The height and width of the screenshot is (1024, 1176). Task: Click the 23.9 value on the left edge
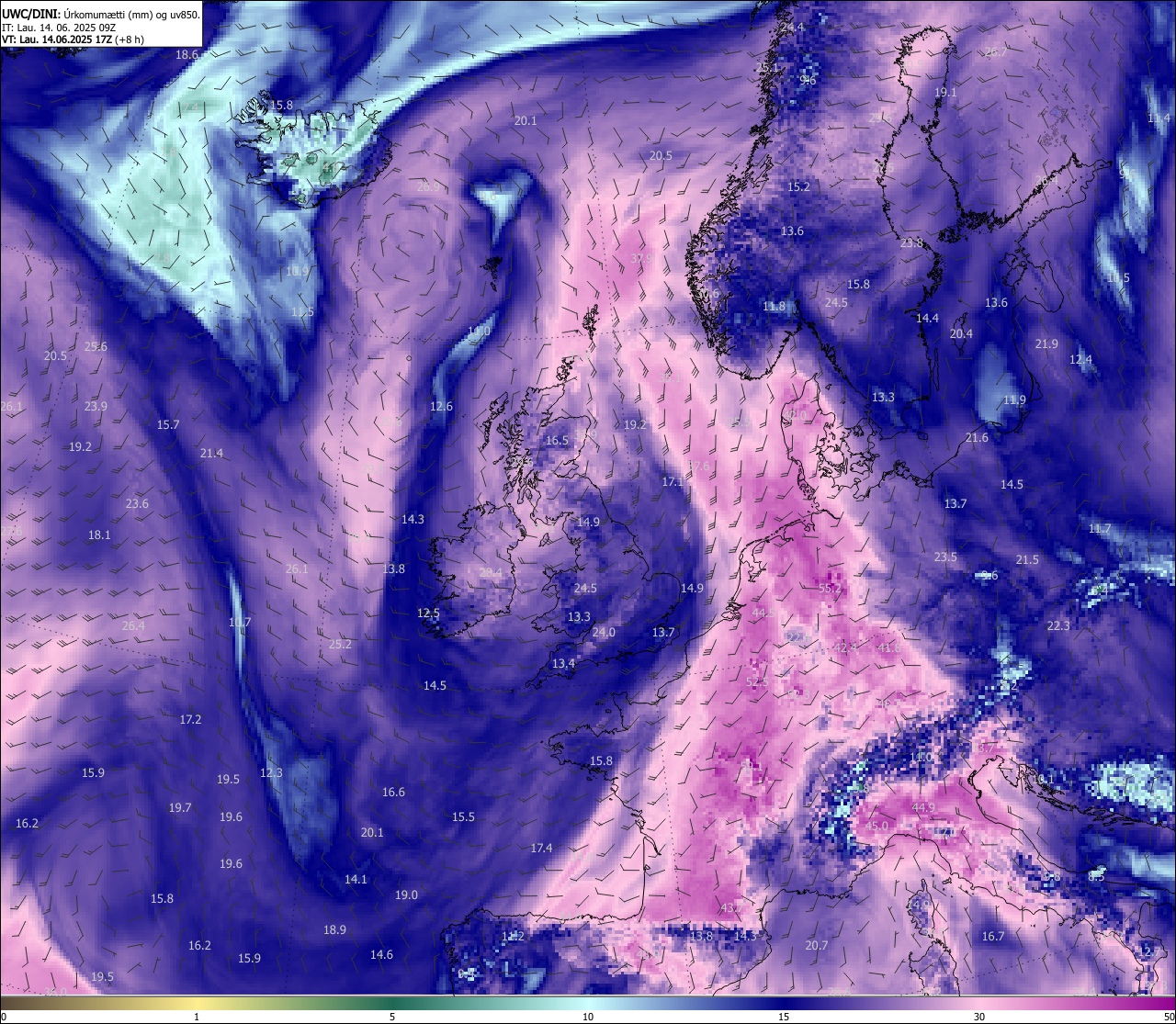point(96,406)
